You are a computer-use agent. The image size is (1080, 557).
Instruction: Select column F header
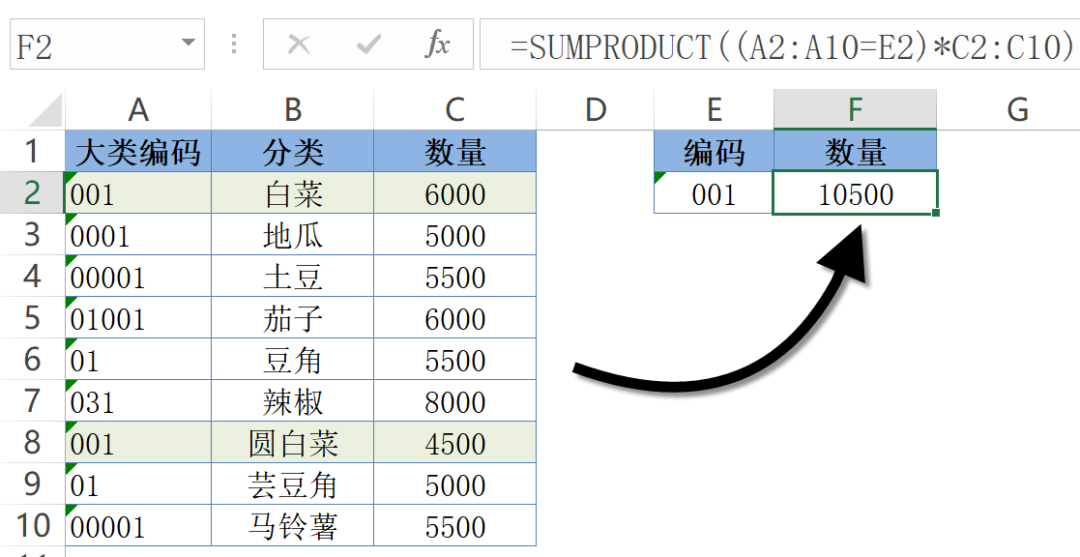point(855,109)
